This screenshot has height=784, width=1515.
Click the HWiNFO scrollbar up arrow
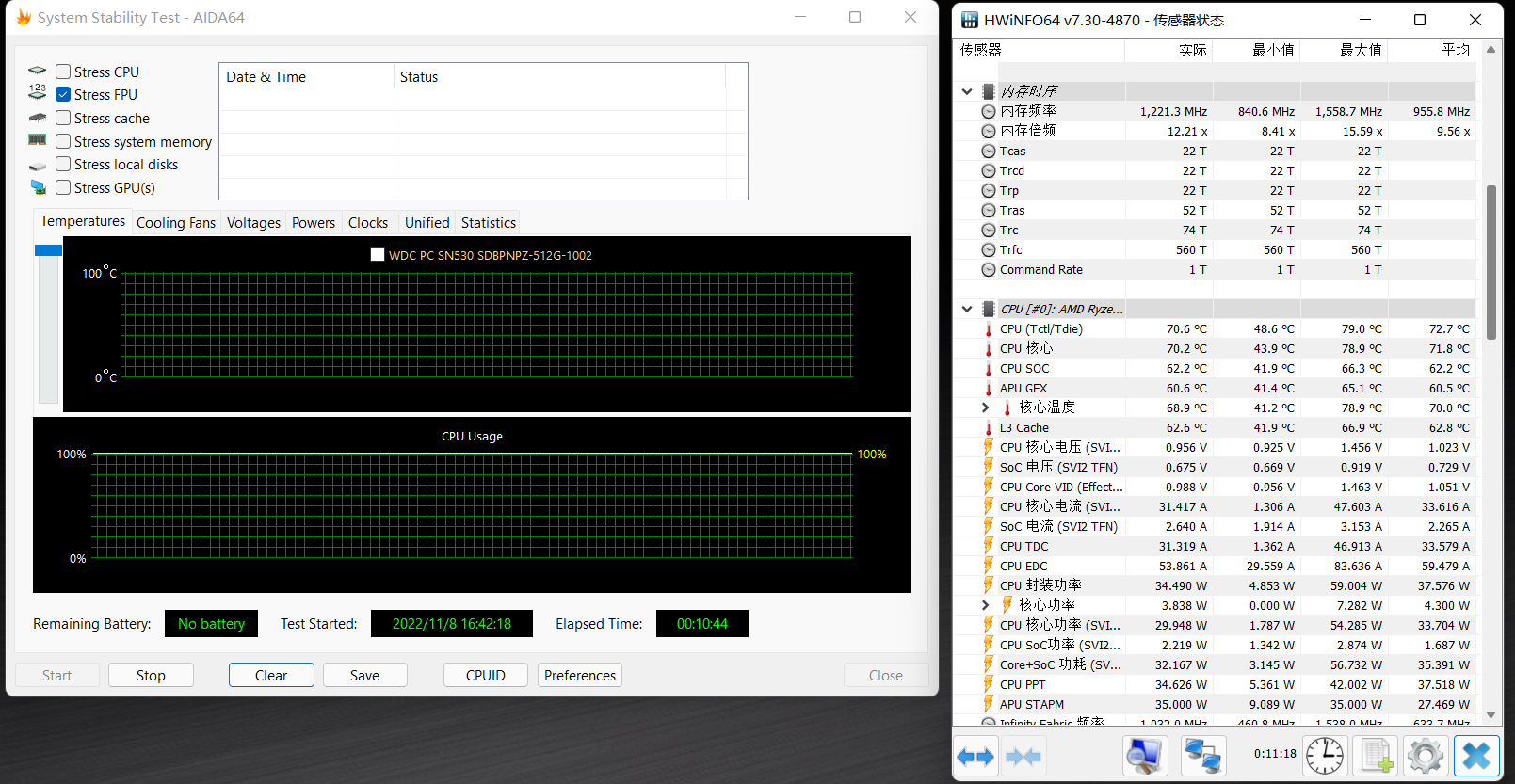click(1491, 50)
